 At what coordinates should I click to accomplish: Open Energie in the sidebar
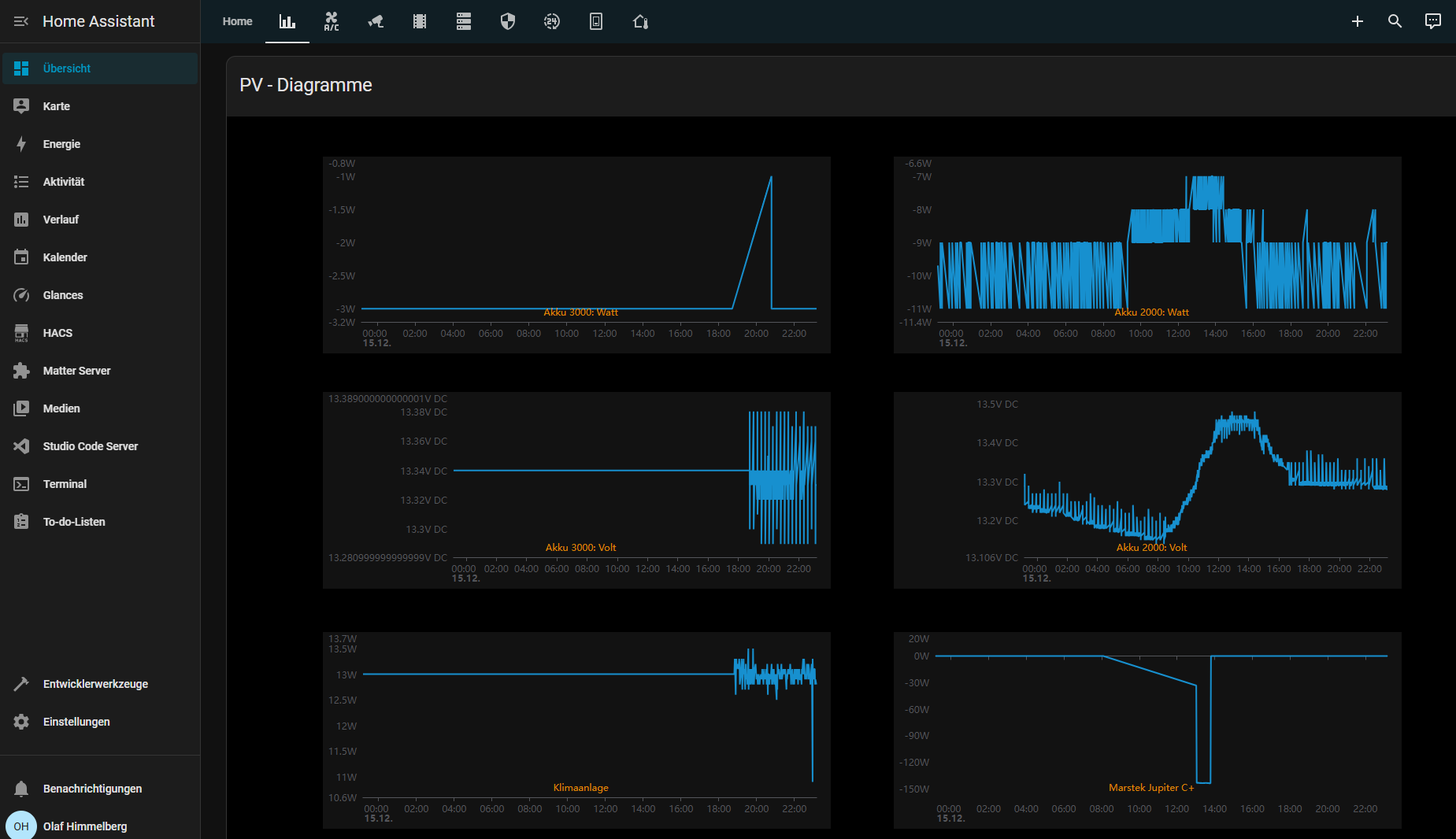[x=61, y=144]
